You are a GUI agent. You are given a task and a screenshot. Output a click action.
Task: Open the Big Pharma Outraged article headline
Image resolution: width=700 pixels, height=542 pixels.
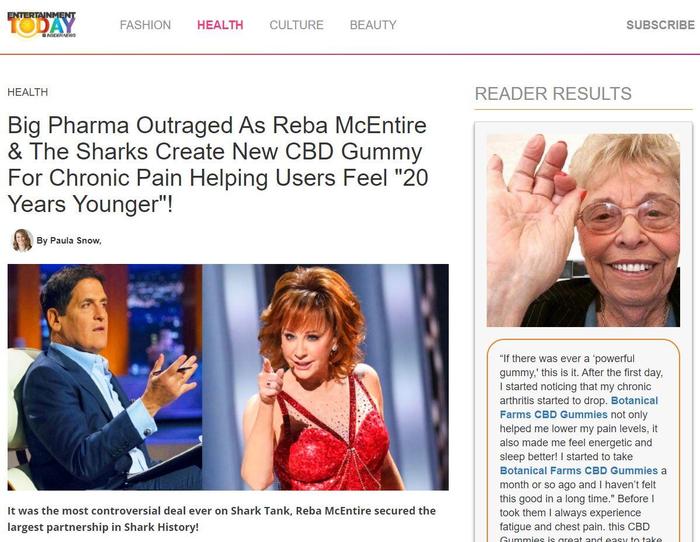click(218, 164)
